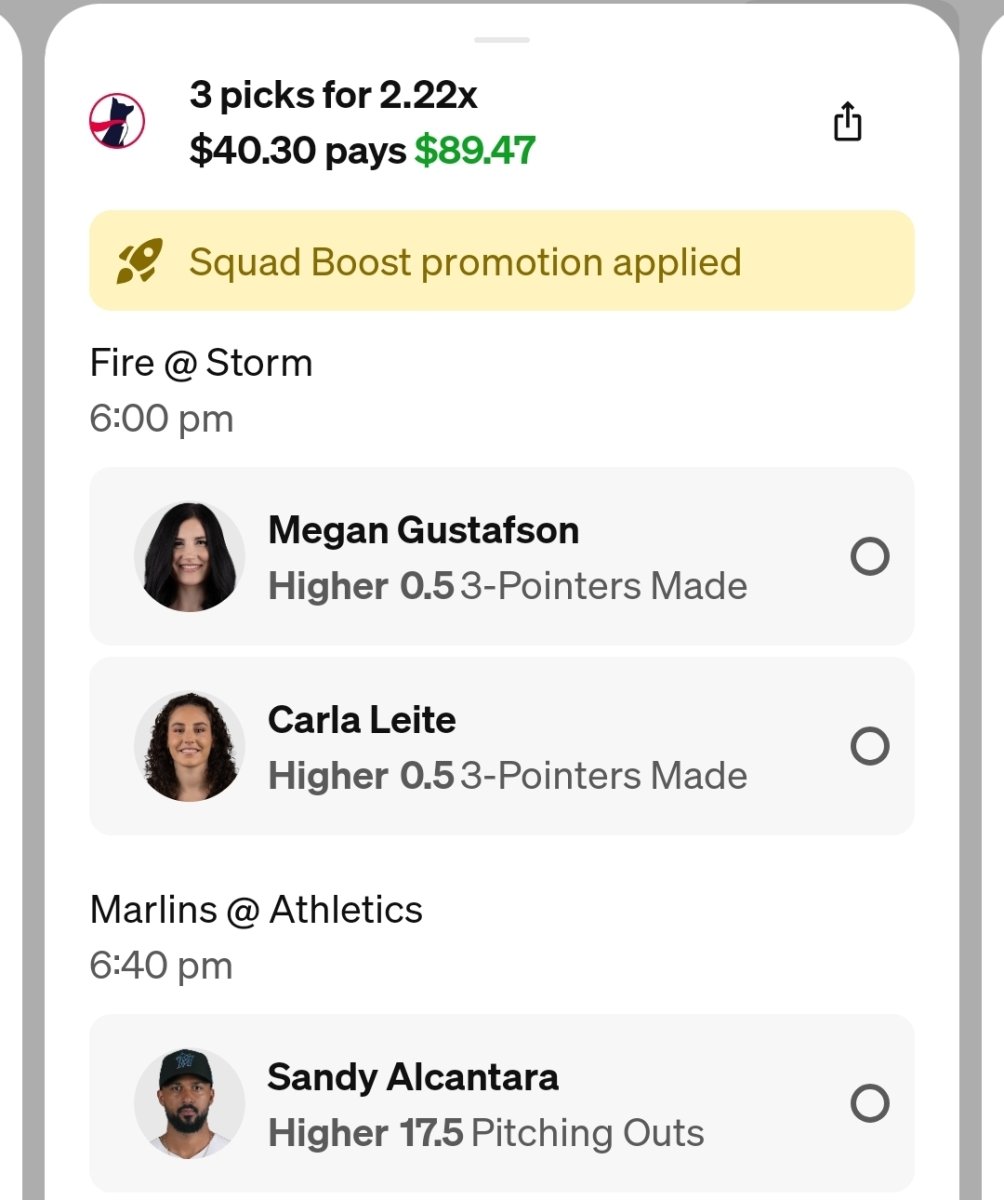This screenshot has height=1200, width=1004.
Task: Tap the Sandy Alcantara name
Action: click(x=413, y=1077)
